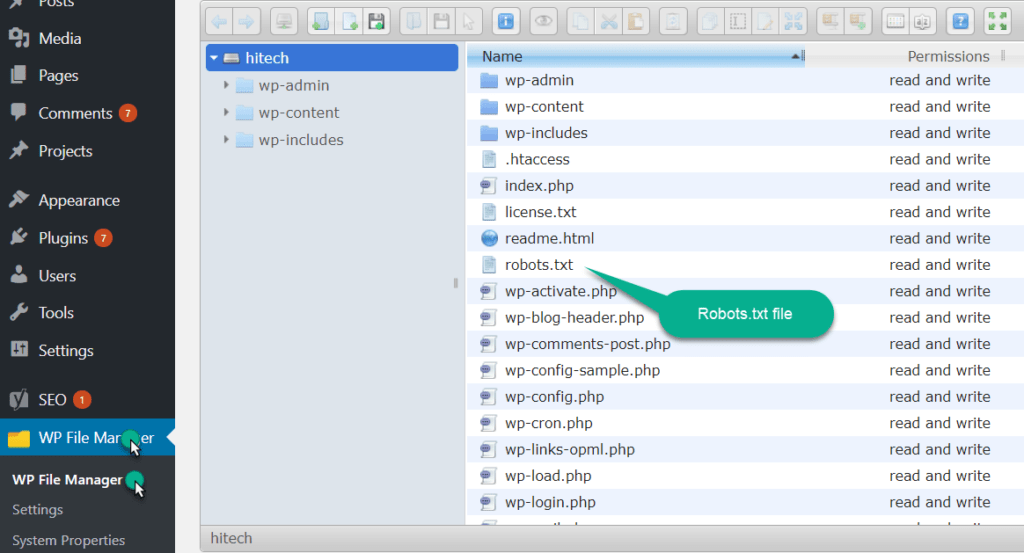Select the license.txt file
This screenshot has width=1024, height=553.
click(745, 212)
